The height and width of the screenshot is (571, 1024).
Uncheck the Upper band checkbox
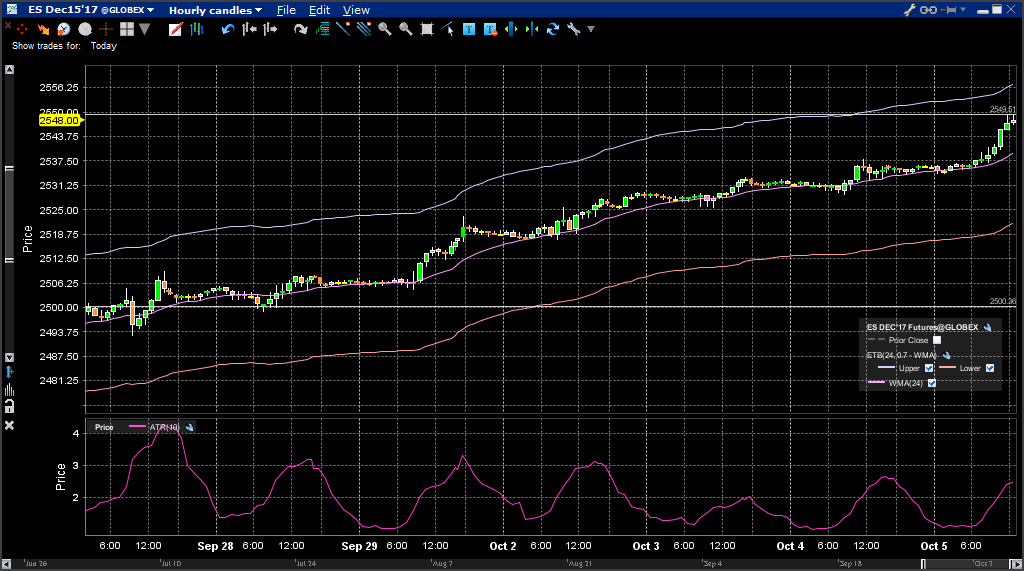tap(929, 368)
